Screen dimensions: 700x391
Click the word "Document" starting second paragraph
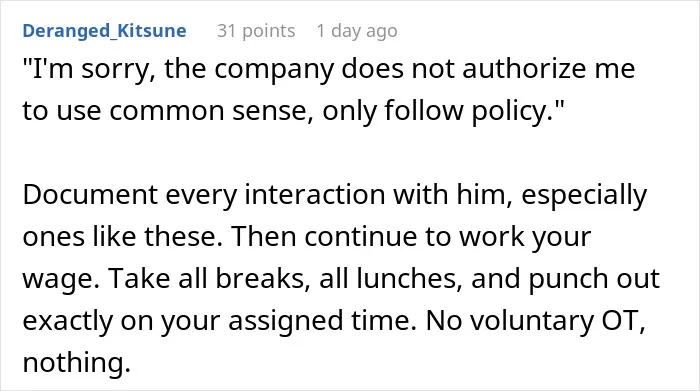(90, 195)
